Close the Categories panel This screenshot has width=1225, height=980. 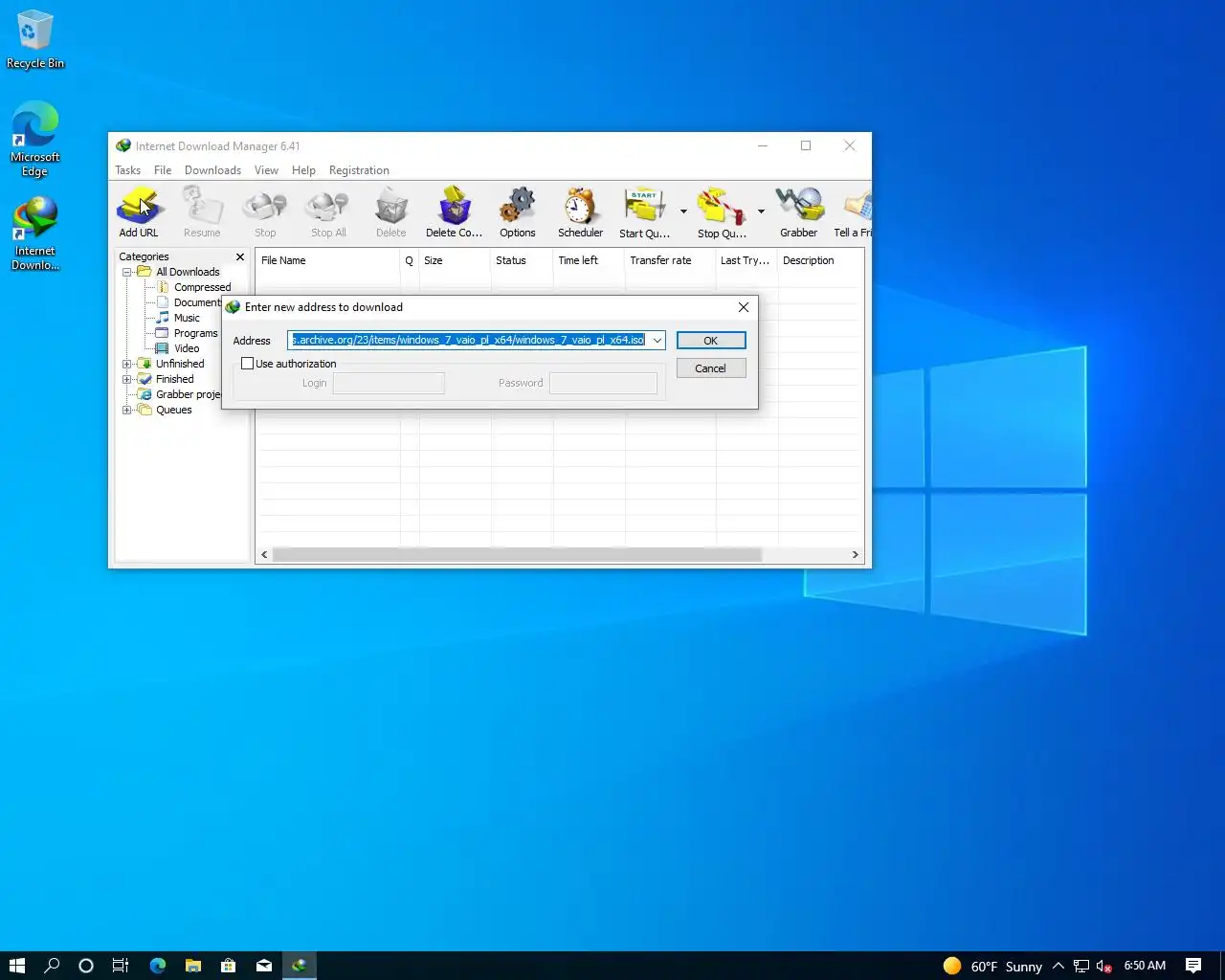click(x=240, y=256)
